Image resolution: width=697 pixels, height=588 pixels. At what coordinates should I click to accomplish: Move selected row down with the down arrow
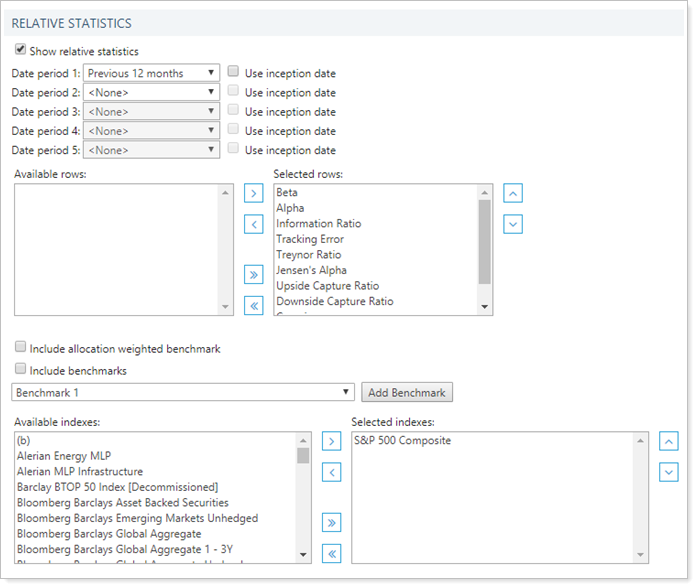pyautogui.click(x=512, y=224)
